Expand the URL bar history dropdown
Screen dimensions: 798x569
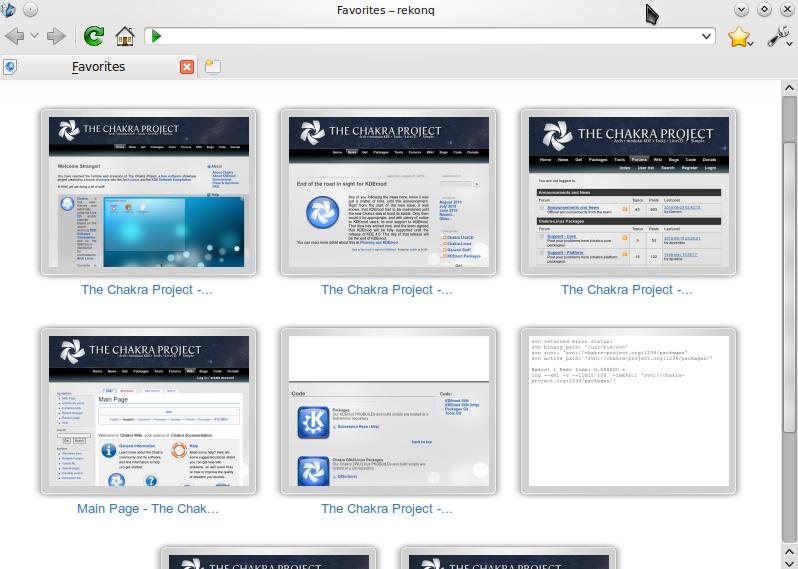pyautogui.click(x=707, y=36)
